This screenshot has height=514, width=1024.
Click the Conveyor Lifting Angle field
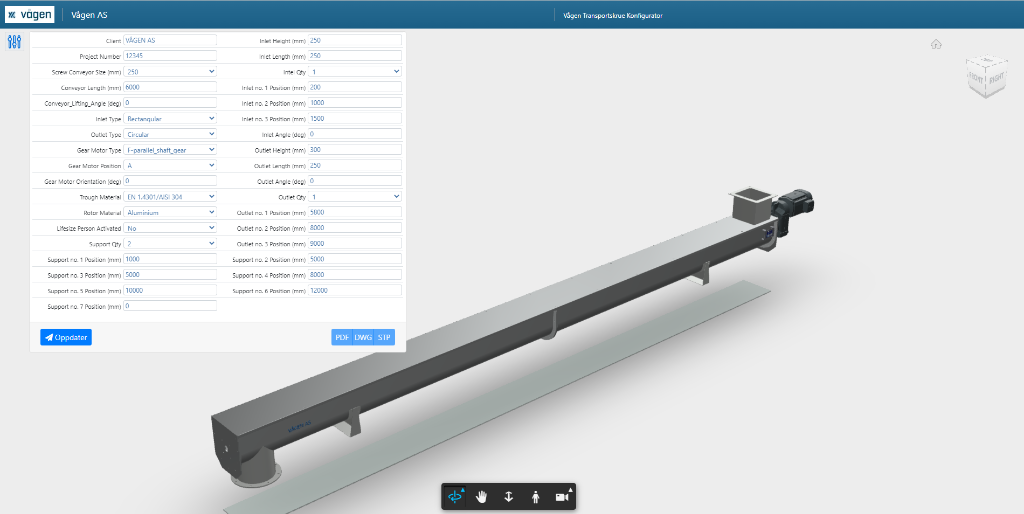(x=170, y=103)
